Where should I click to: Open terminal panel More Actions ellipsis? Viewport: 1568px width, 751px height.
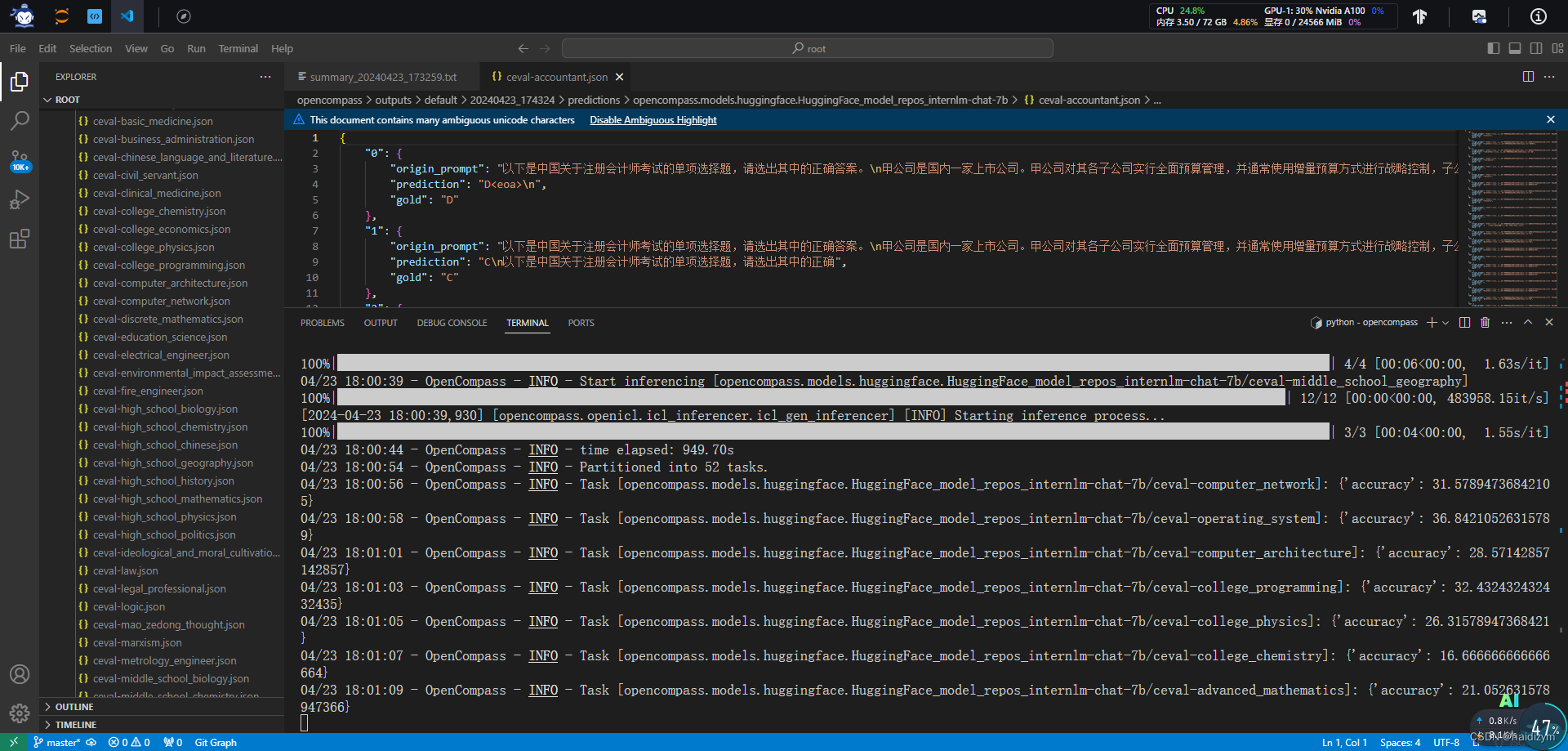1507,323
